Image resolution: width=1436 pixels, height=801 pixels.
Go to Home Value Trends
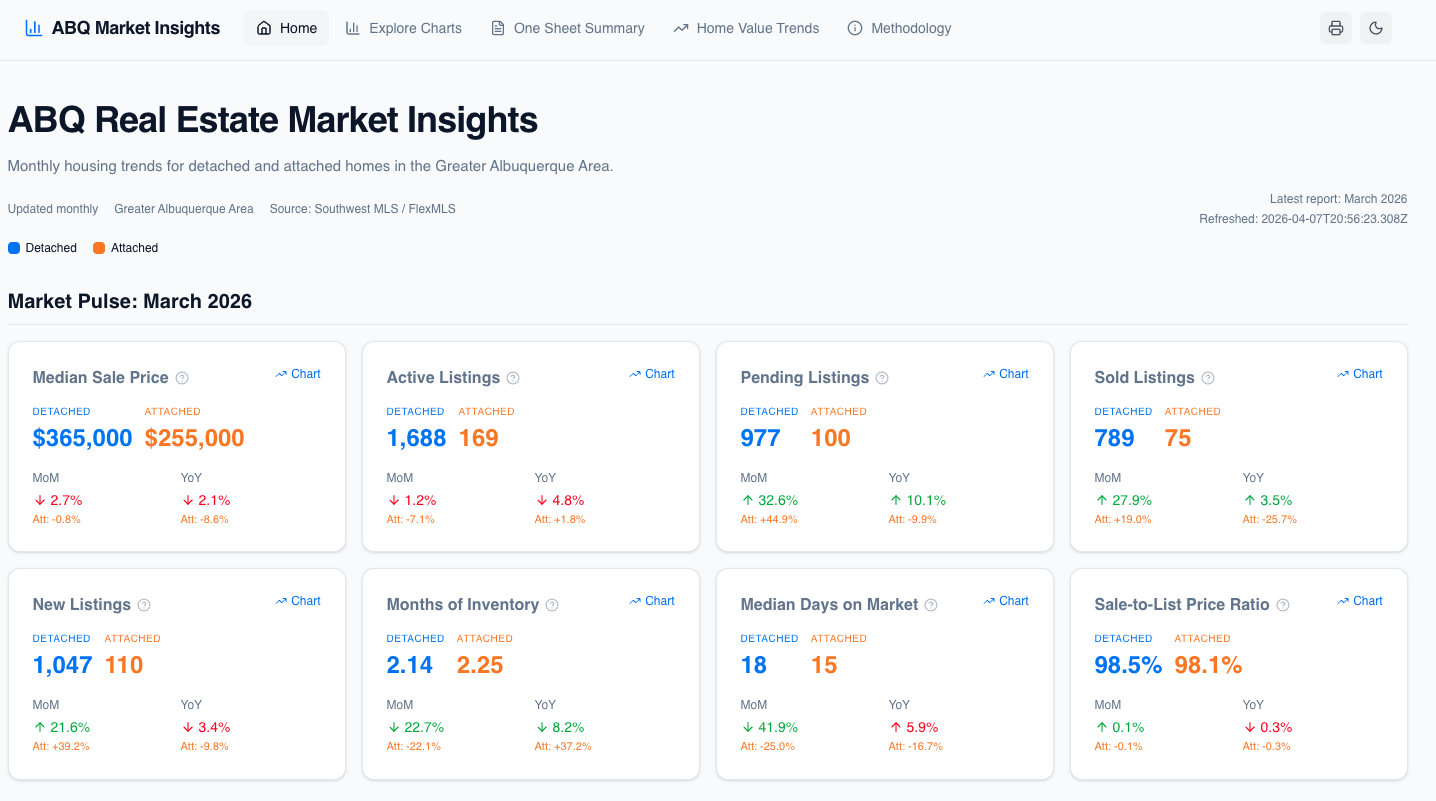[746, 28]
